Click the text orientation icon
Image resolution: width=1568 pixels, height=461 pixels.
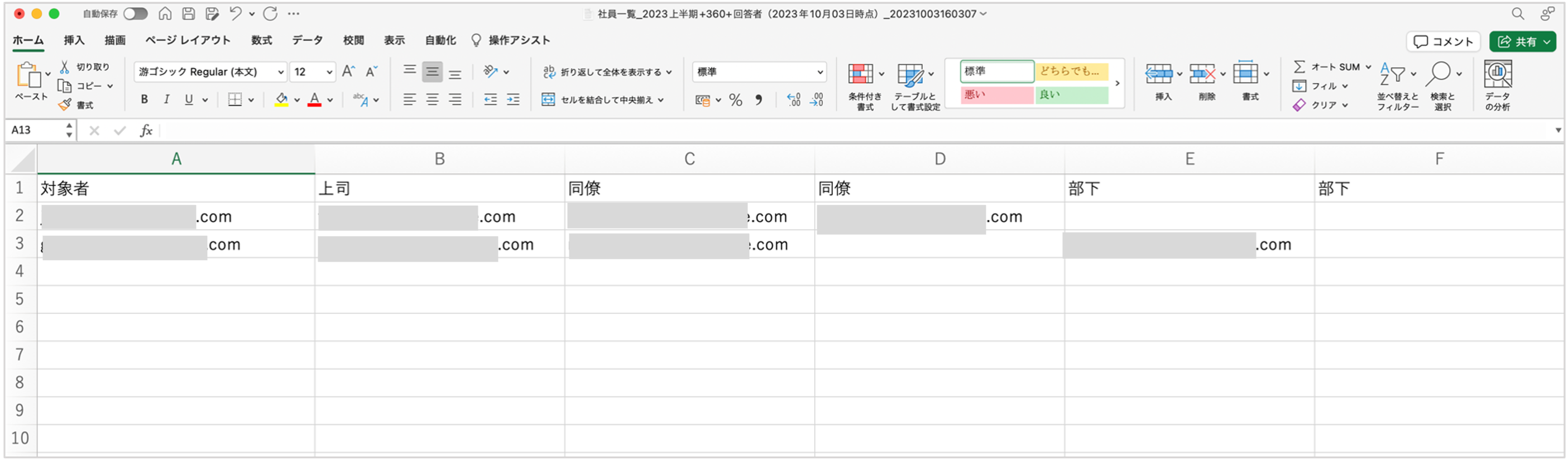[x=491, y=72]
